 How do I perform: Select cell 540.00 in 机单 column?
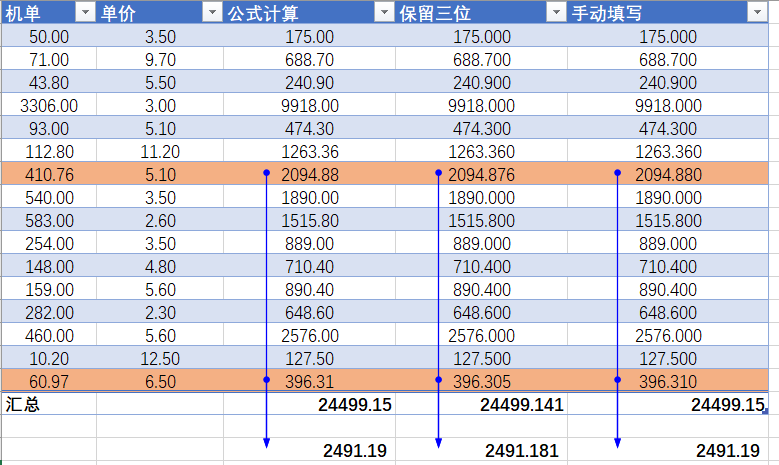[49, 198]
